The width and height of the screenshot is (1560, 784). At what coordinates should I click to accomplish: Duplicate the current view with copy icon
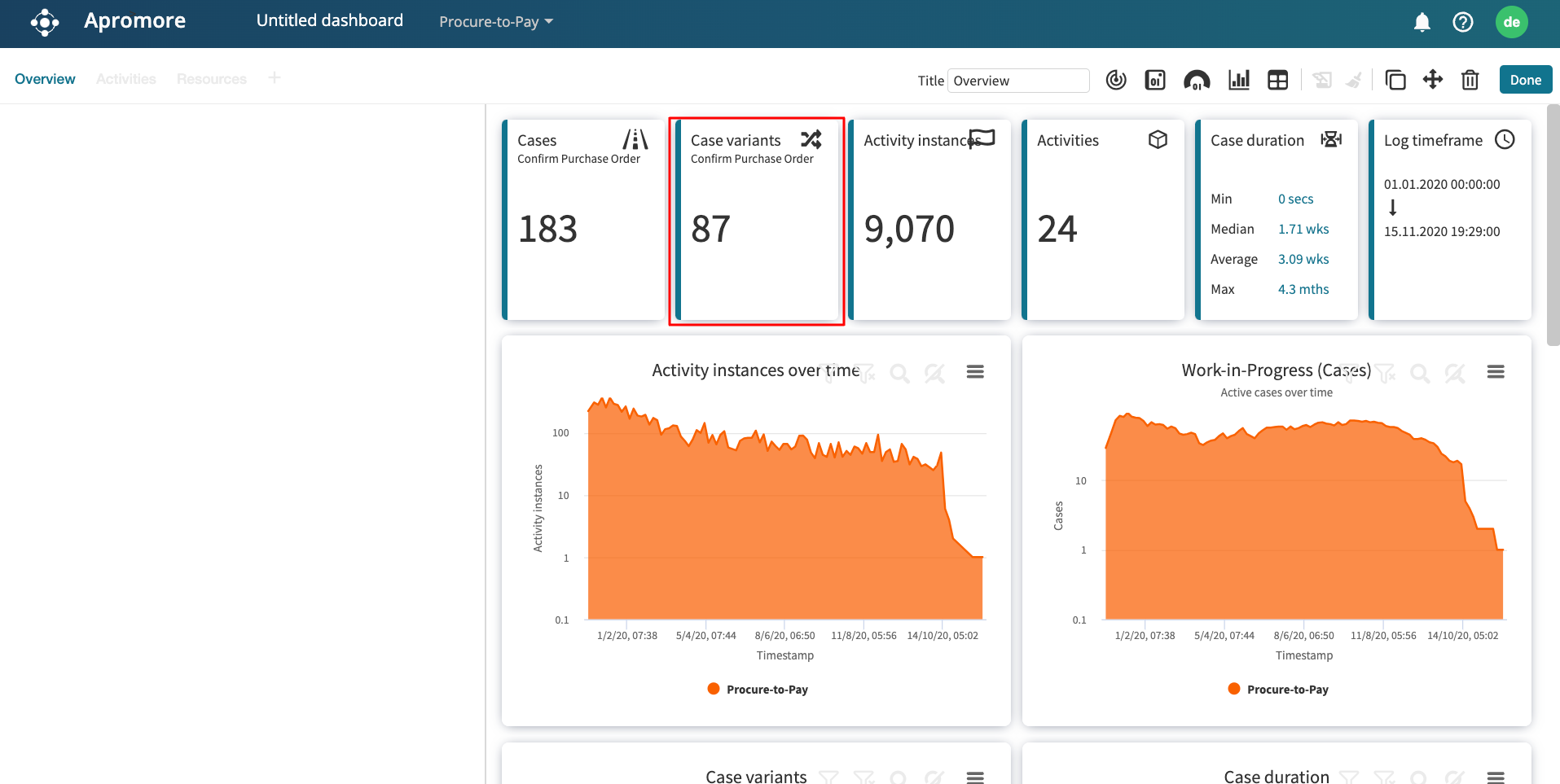pos(1395,80)
